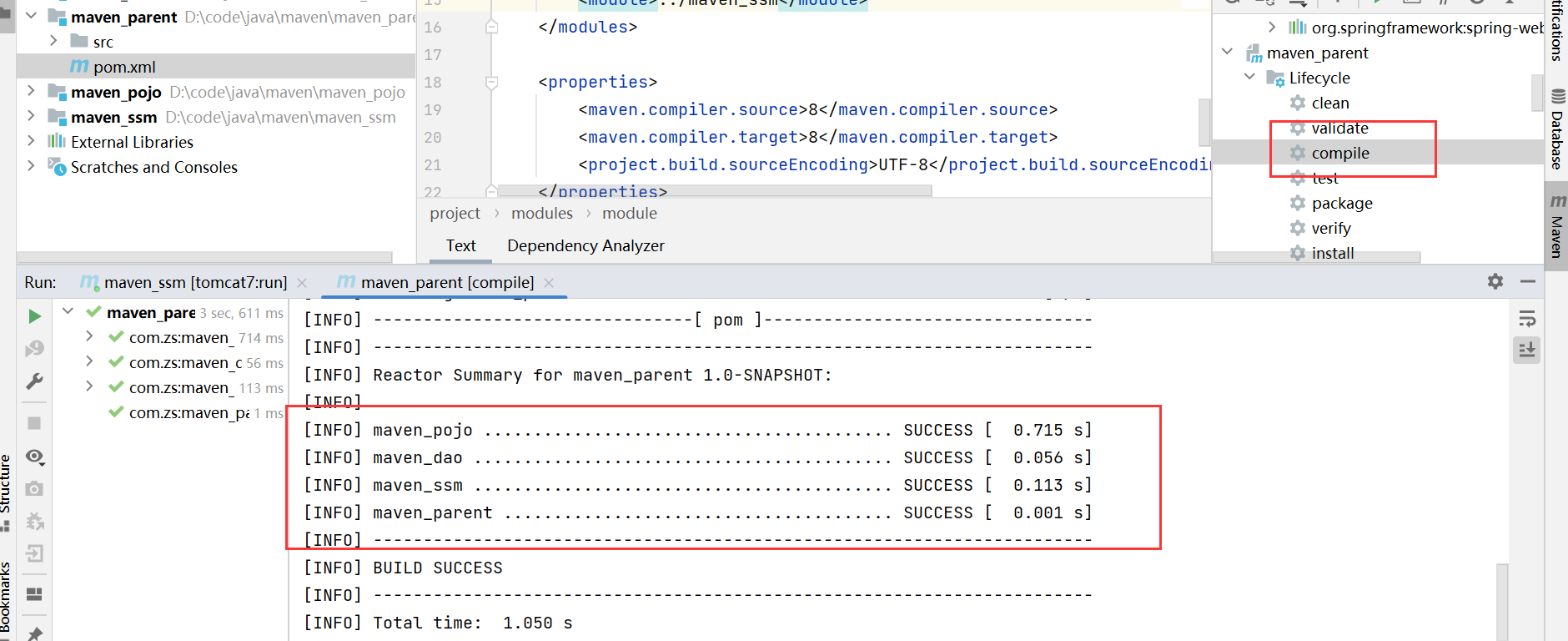Click the eye icon in Run sidebar
Image resolution: width=1568 pixels, height=641 pixels.
34,457
